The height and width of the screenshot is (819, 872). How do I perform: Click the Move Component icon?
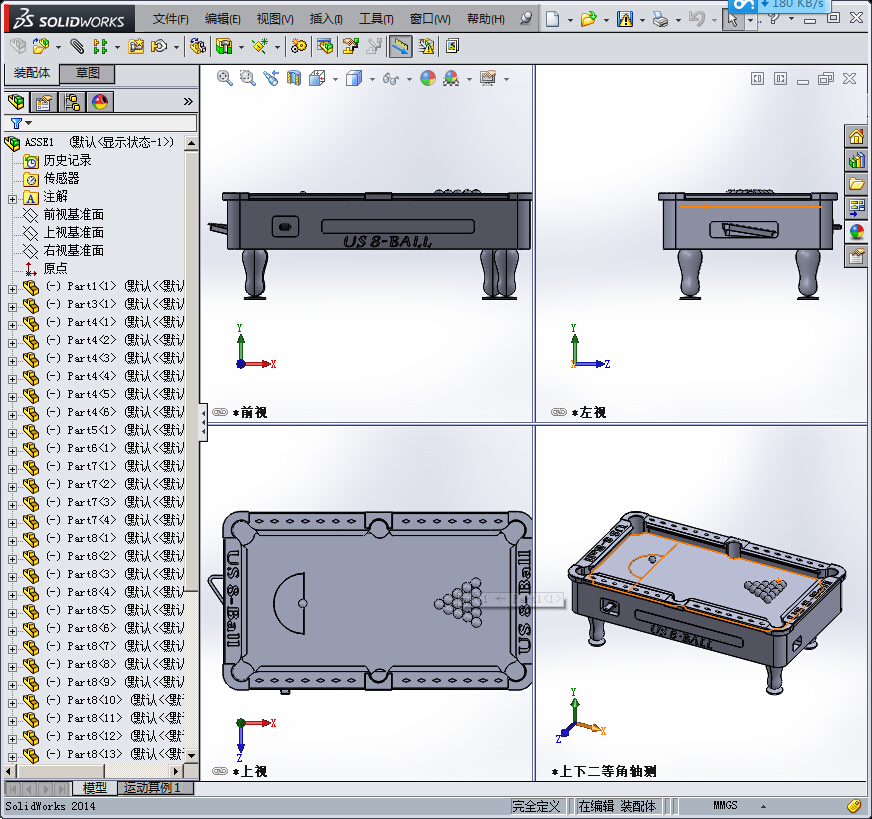[x=159, y=46]
